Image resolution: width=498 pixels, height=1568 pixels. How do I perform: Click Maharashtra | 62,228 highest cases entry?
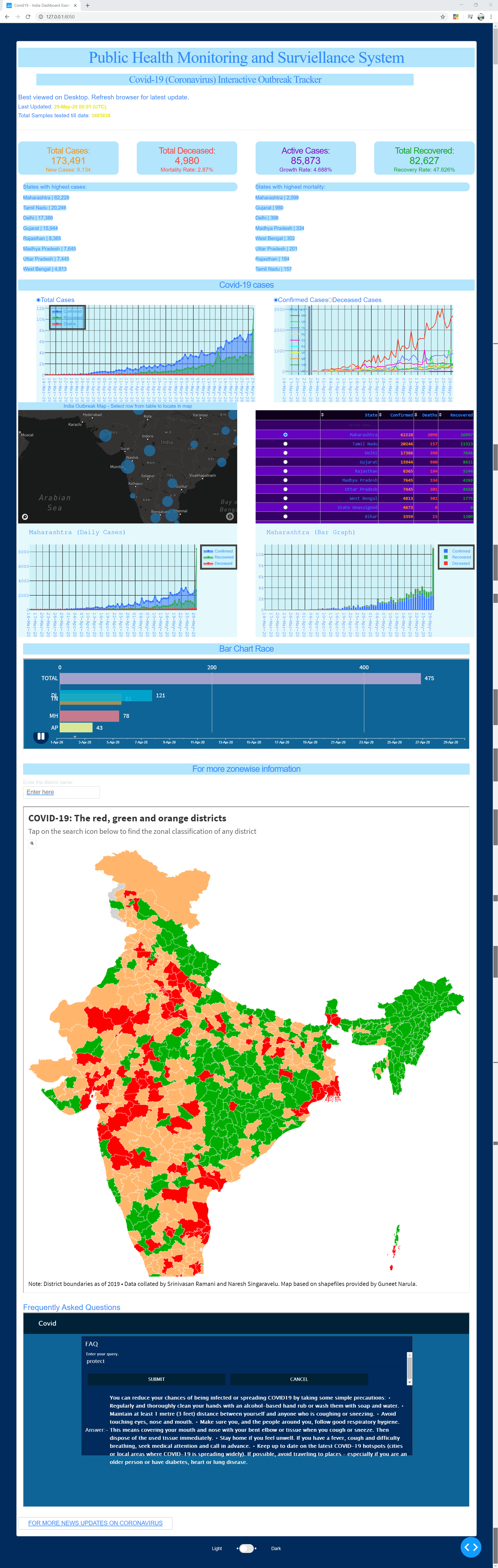pos(46,198)
